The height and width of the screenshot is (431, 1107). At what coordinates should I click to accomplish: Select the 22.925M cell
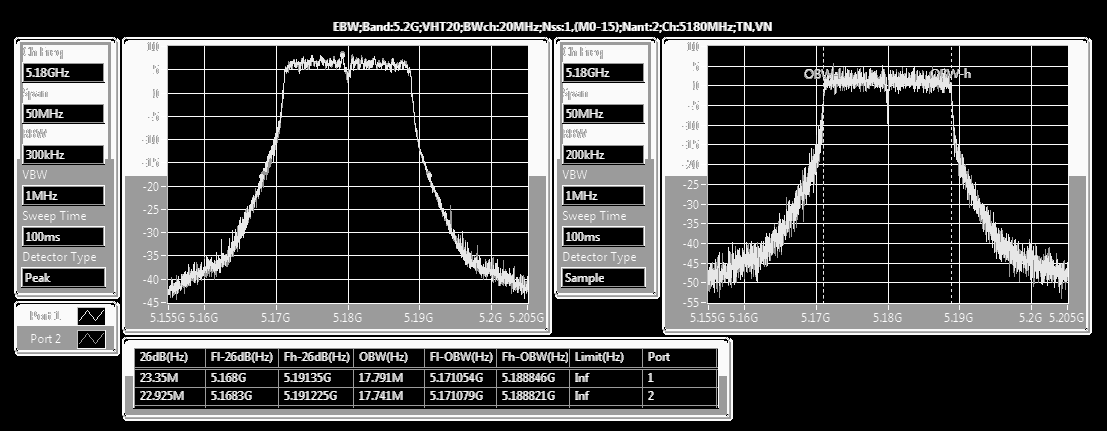click(x=169, y=396)
